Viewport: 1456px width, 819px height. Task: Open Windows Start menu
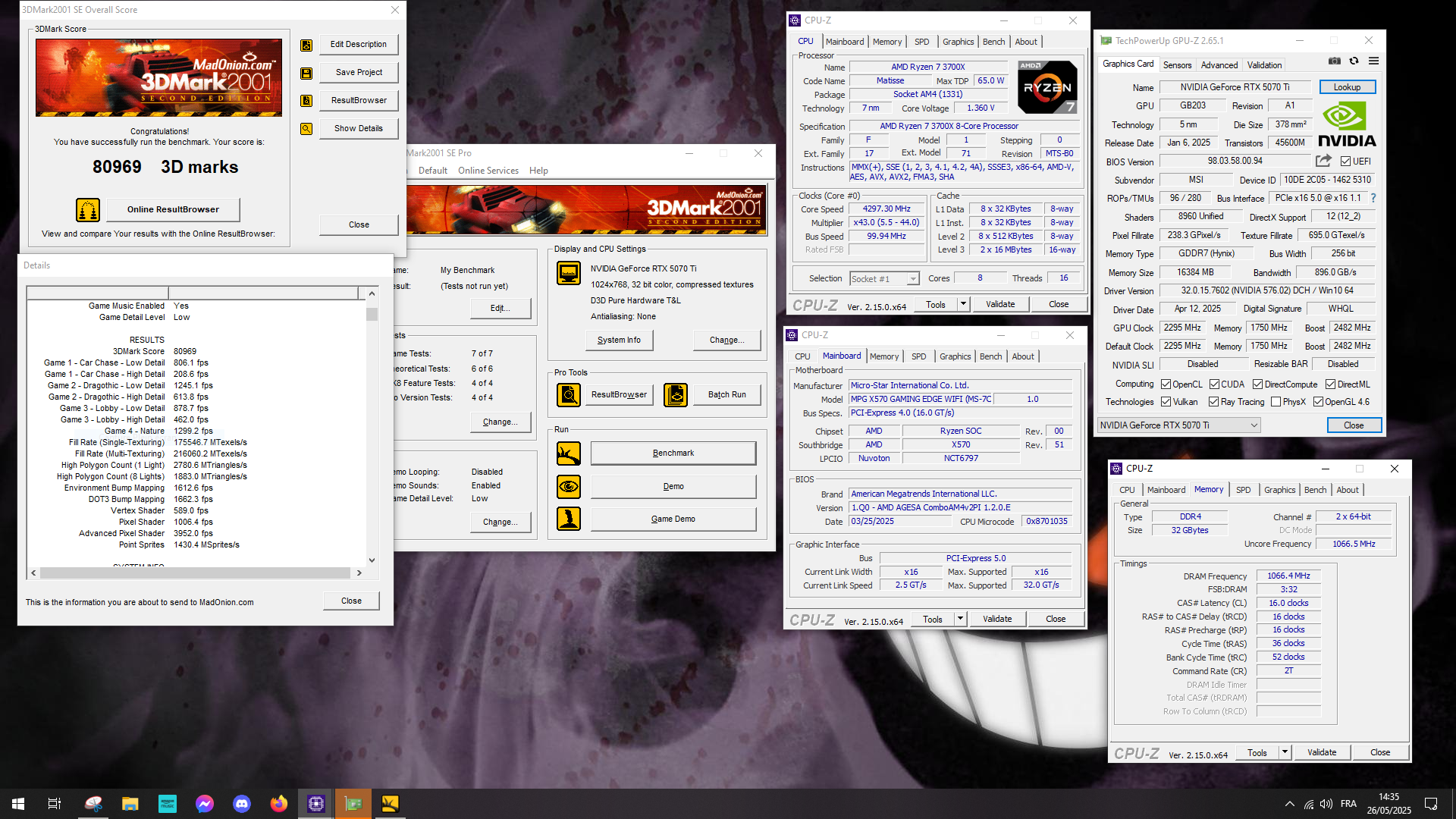pyautogui.click(x=18, y=804)
